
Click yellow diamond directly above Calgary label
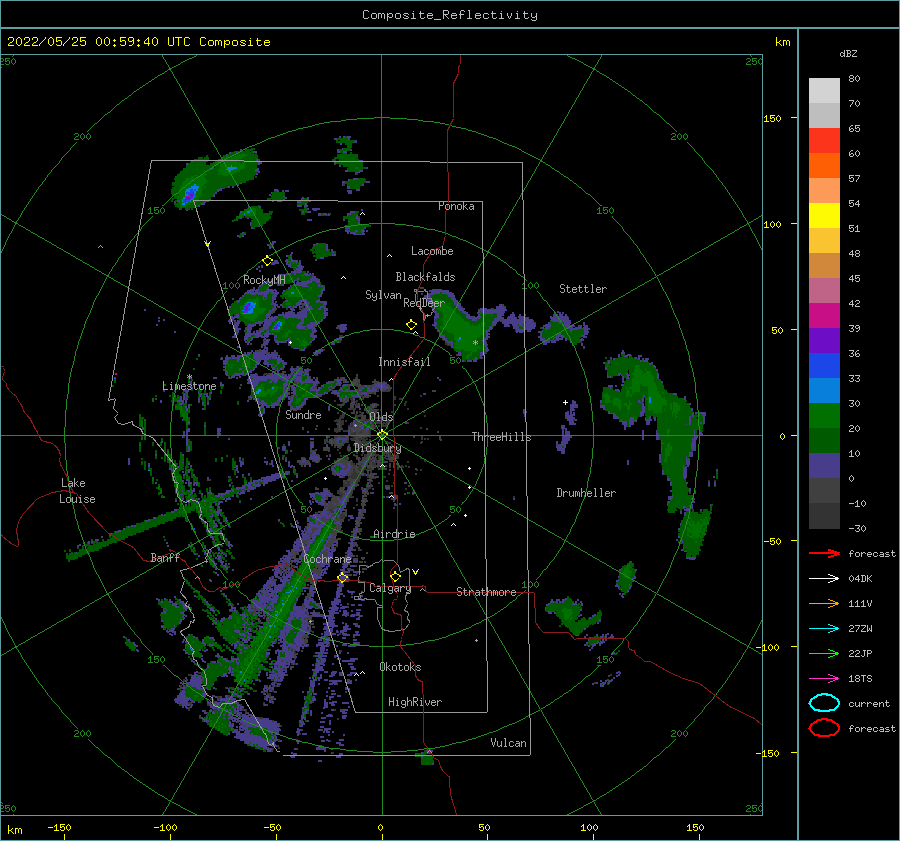tap(395, 576)
